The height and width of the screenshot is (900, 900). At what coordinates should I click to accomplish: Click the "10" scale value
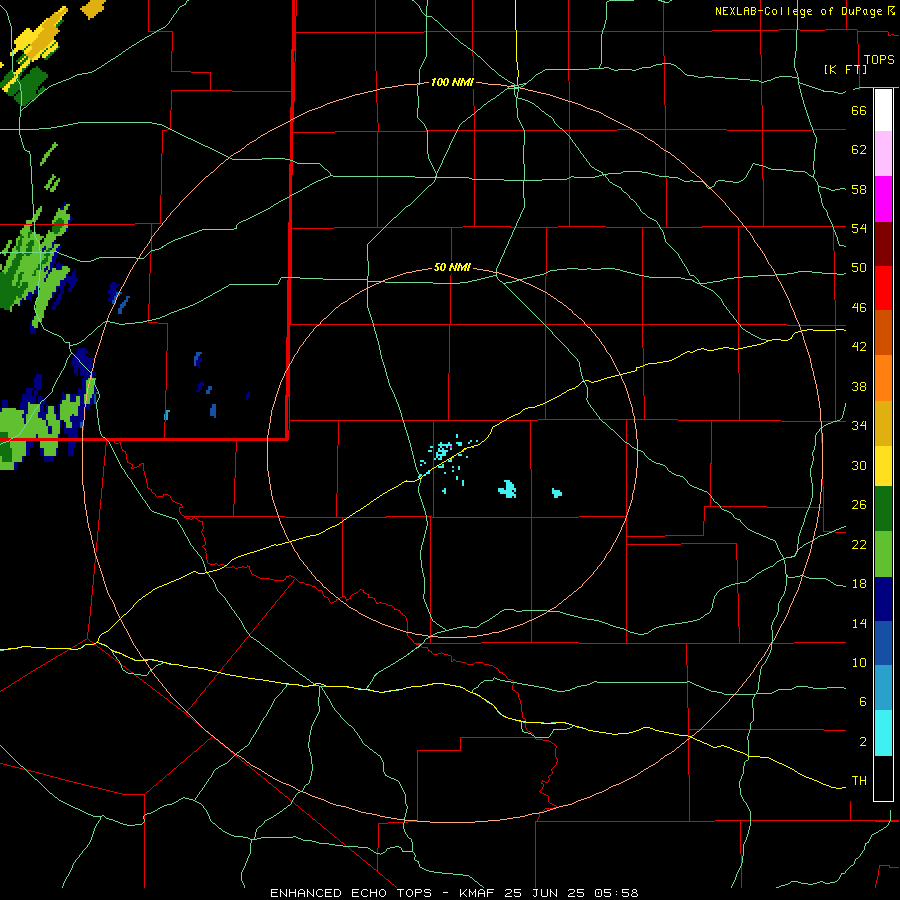coord(859,663)
